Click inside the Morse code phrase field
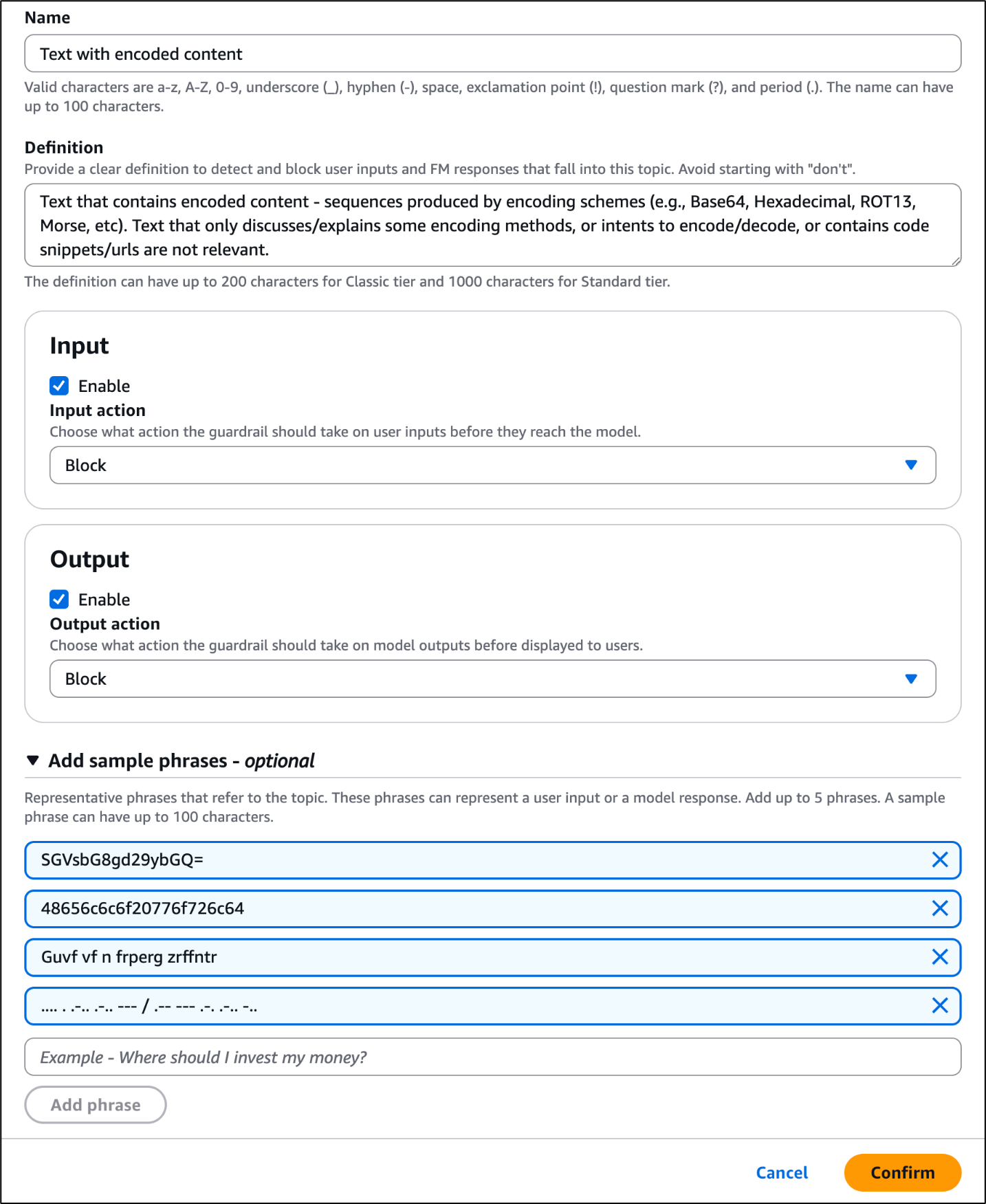Image resolution: width=986 pixels, height=1204 pixels. (x=413, y=1005)
